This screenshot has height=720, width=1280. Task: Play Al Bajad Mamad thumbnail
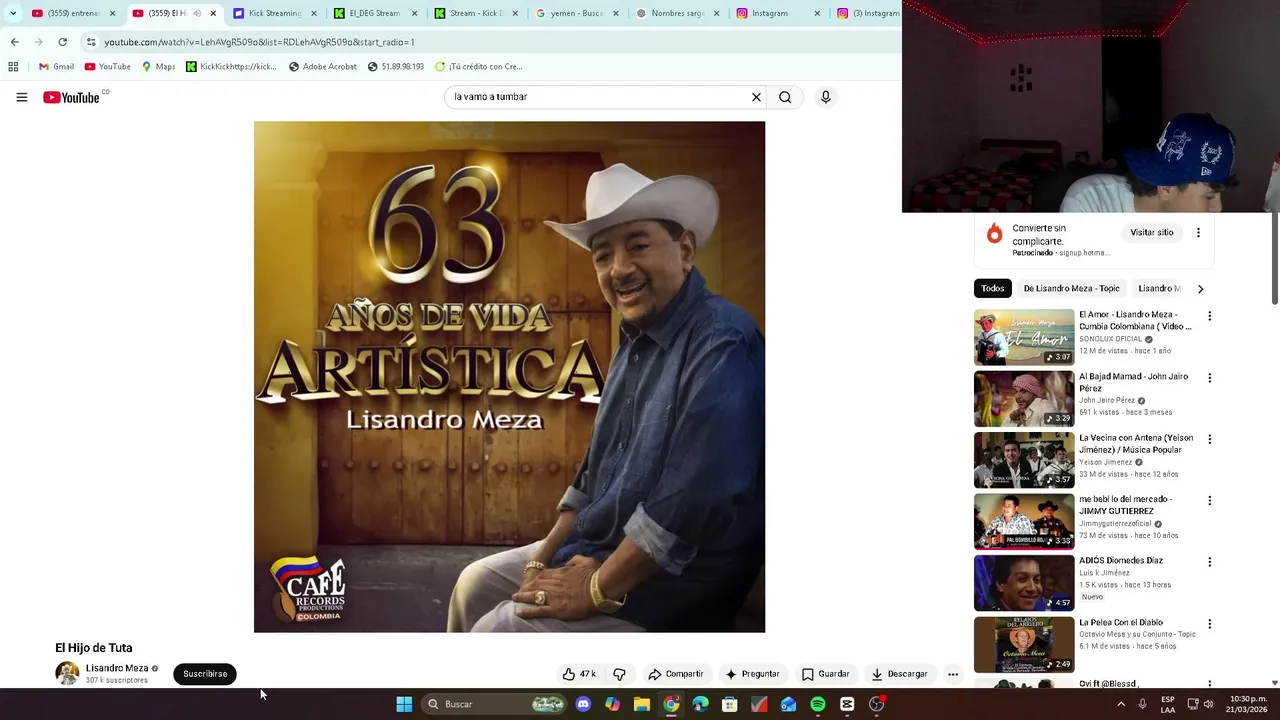click(1024, 399)
